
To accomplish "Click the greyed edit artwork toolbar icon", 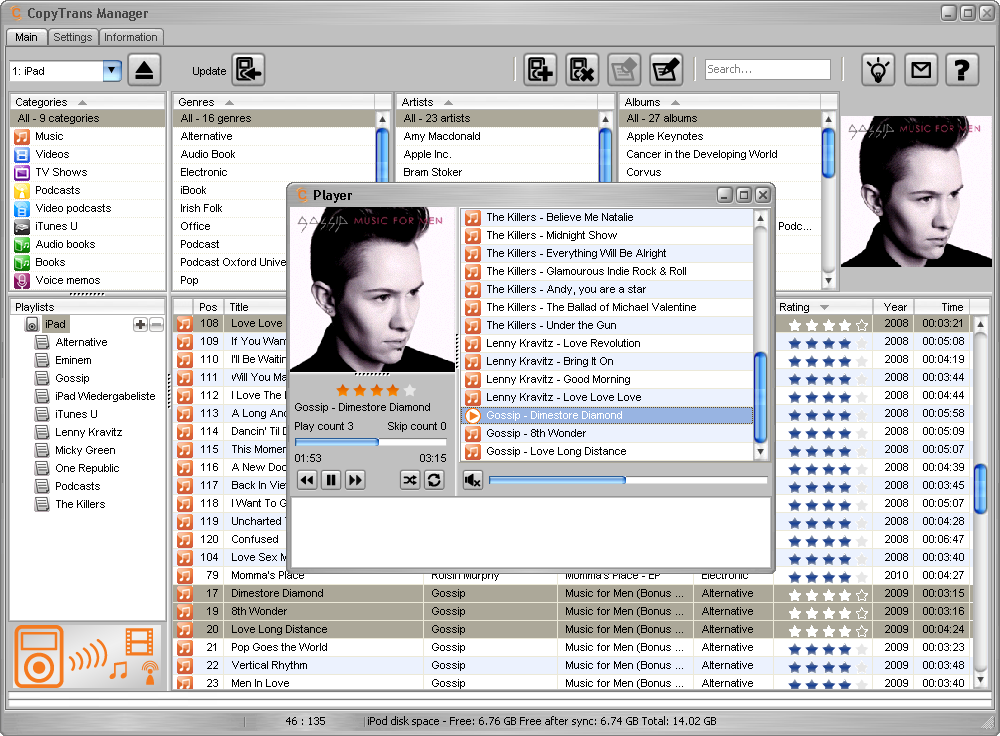I will 624,70.
